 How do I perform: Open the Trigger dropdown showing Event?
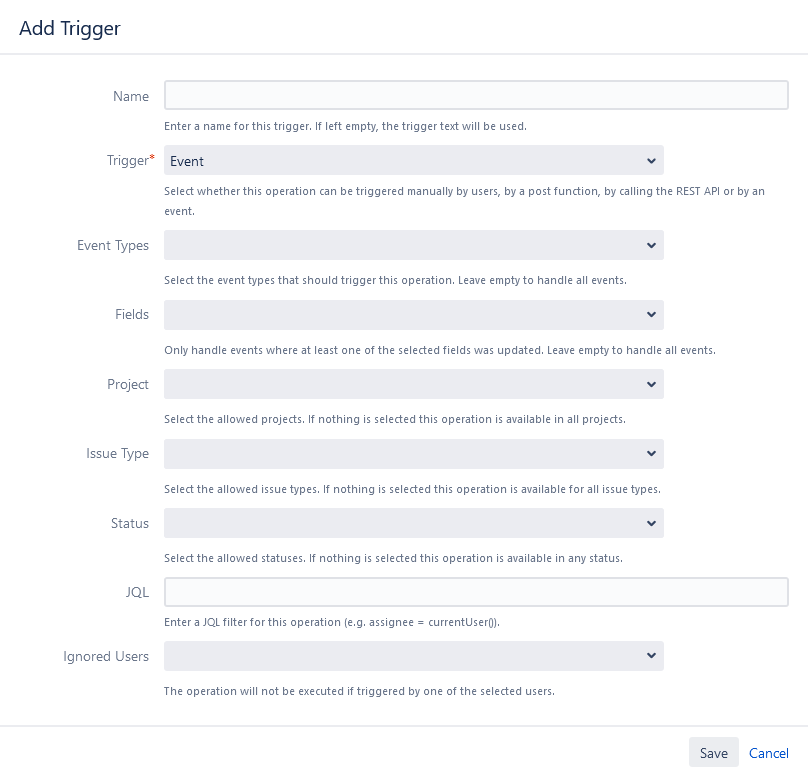pos(414,160)
